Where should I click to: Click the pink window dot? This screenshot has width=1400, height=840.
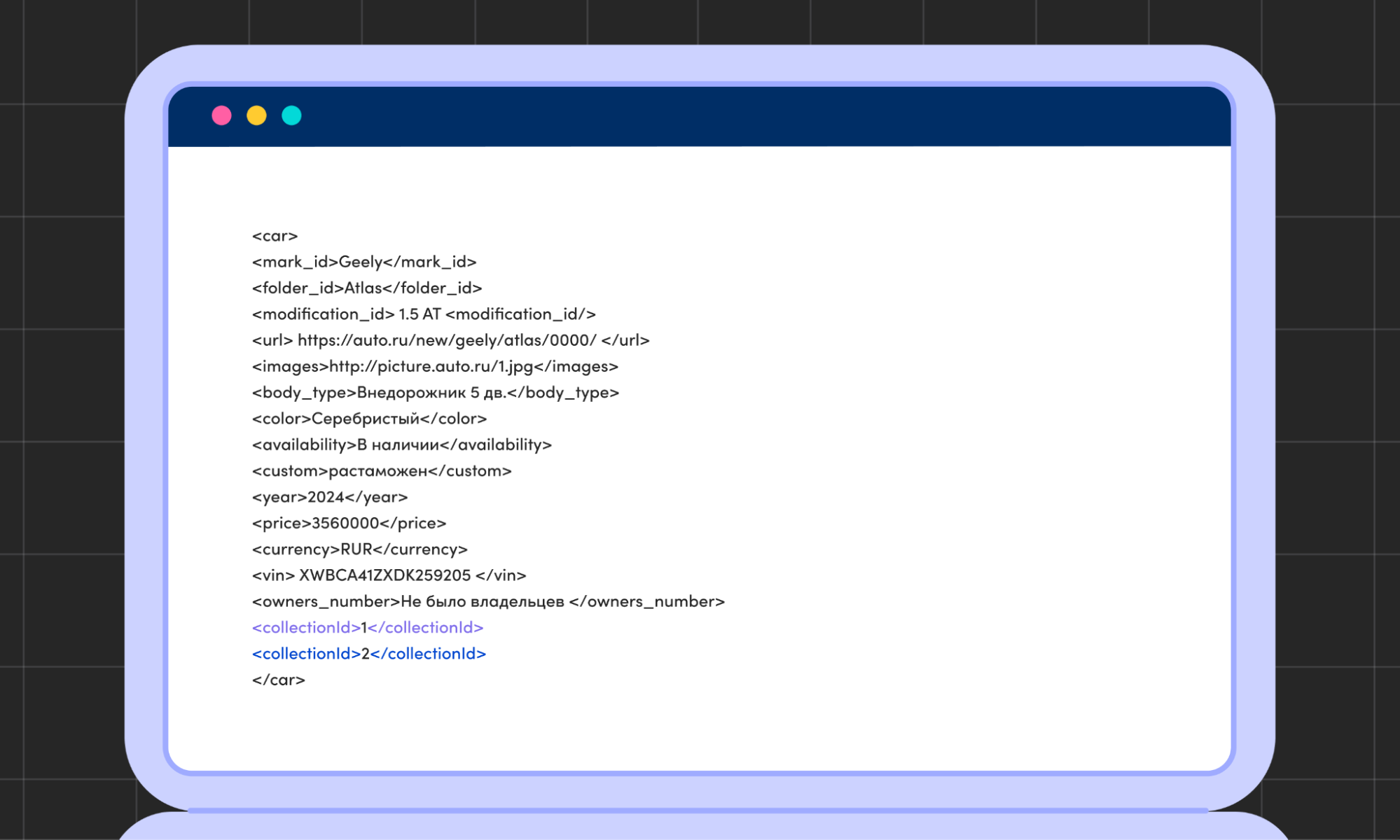221,115
